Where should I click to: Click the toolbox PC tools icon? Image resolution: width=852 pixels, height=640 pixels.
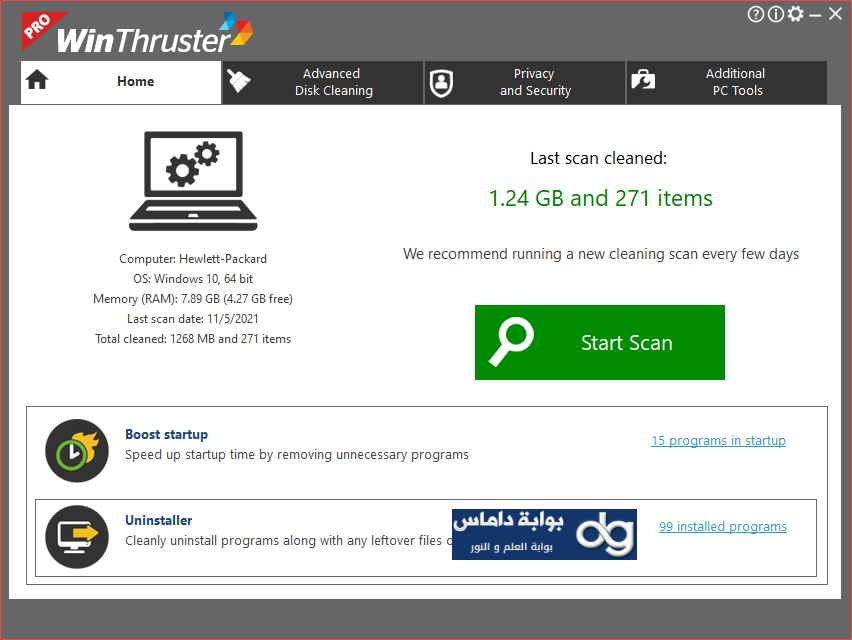pos(643,80)
